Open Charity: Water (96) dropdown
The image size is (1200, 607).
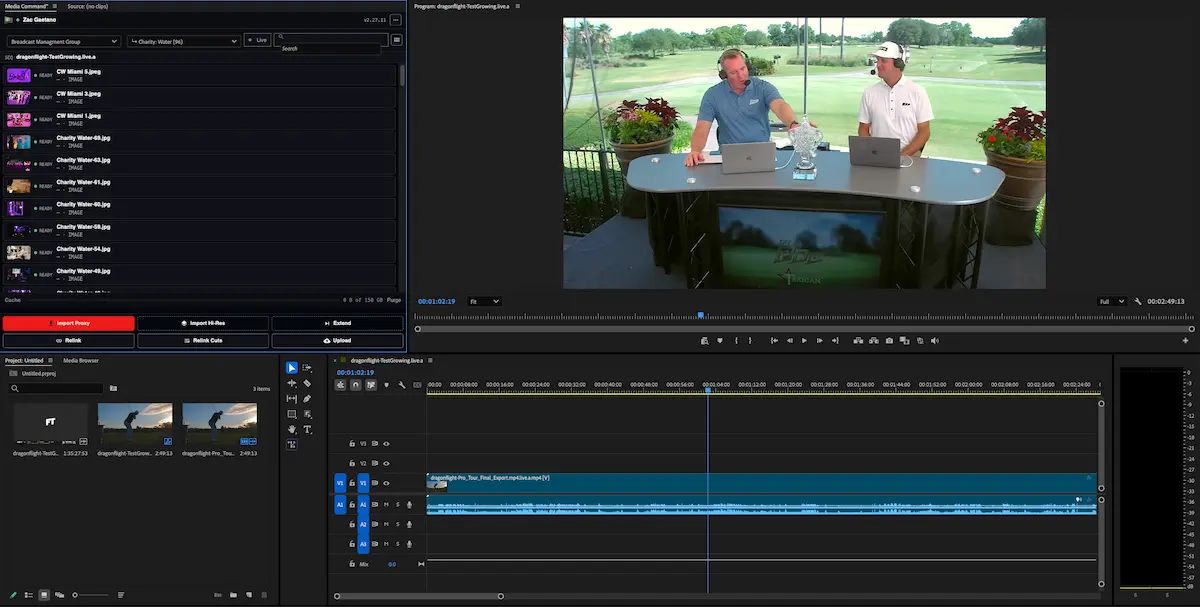pos(183,41)
